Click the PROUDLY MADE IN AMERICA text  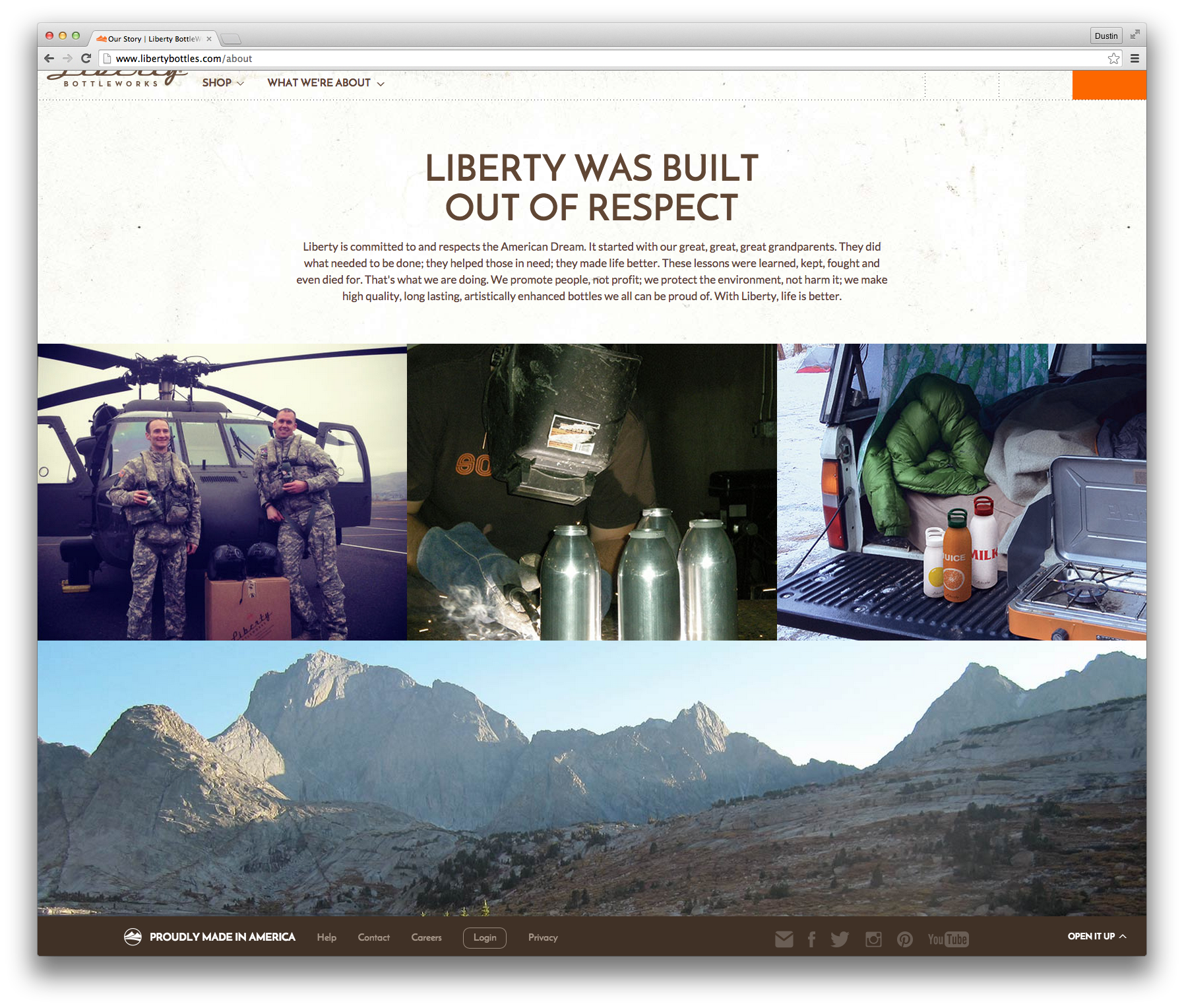(222, 937)
